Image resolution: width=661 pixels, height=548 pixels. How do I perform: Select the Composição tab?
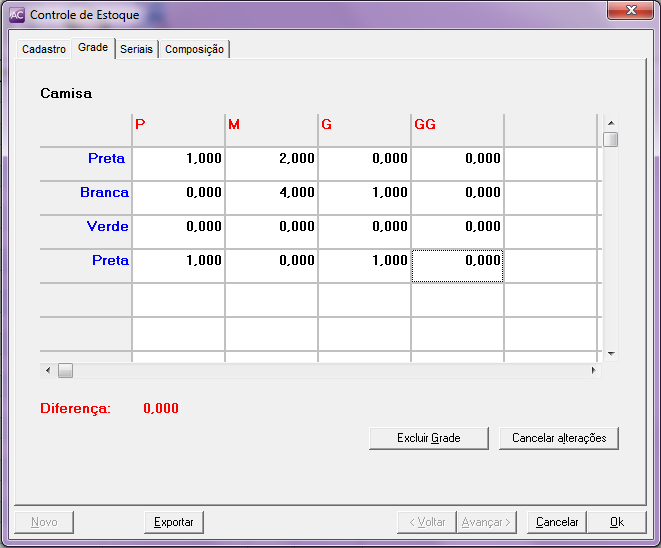click(x=194, y=49)
